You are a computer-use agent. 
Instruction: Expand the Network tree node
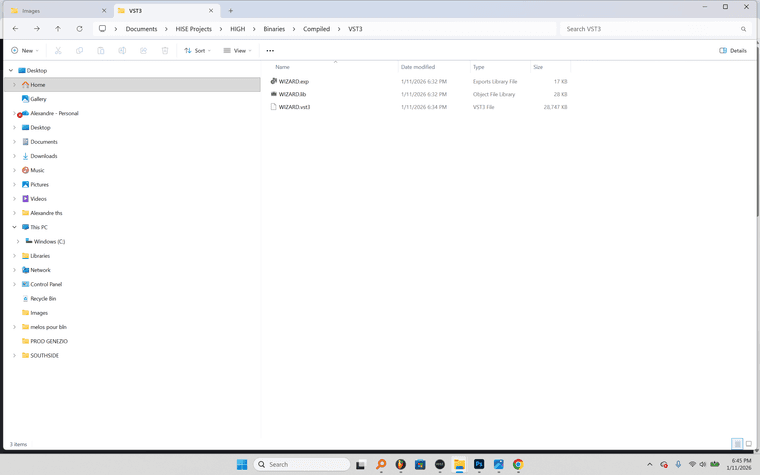[15, 270]
